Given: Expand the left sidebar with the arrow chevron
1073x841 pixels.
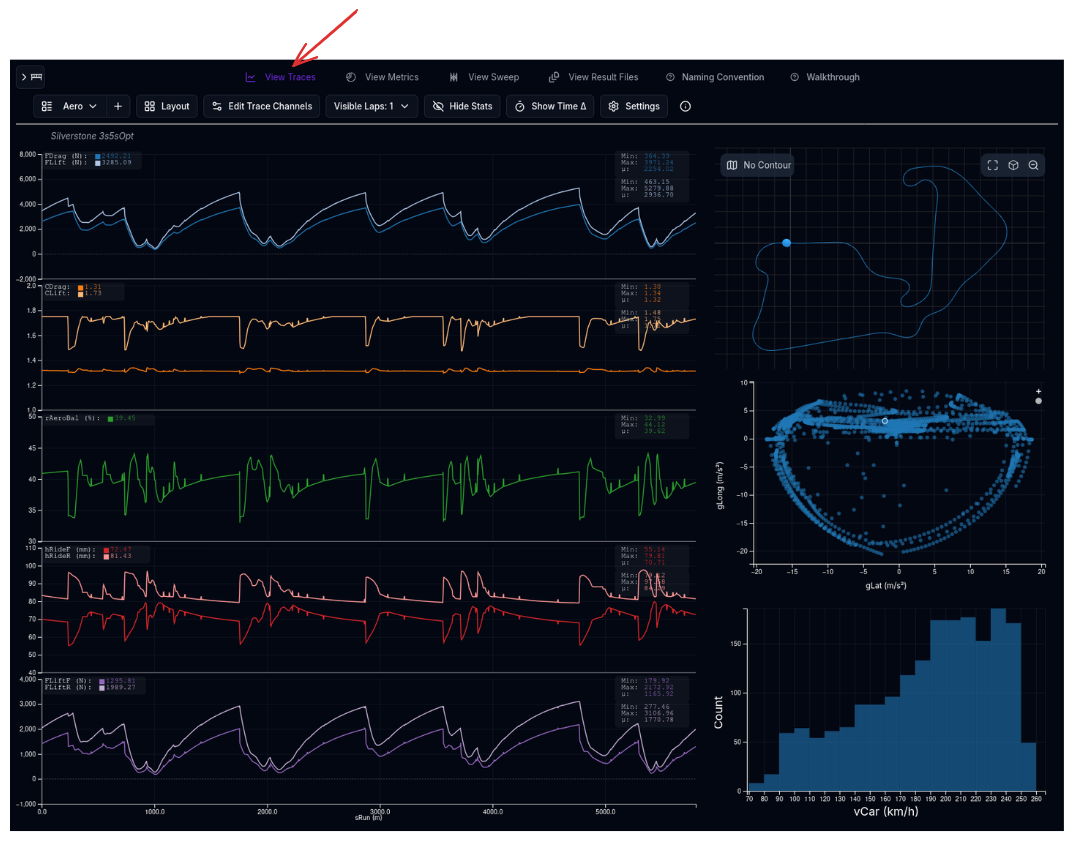Looking at the screenshot, I should [22, 76].
